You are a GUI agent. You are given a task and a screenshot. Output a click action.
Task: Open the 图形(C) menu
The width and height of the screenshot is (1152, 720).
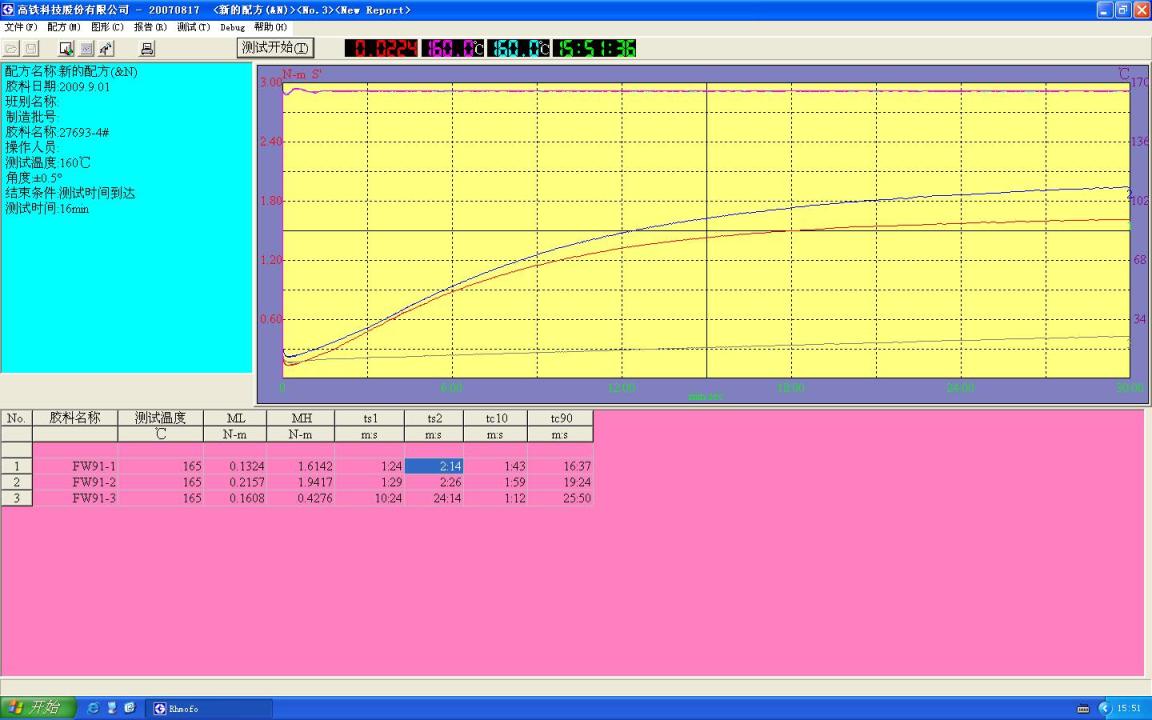point(107,27)
